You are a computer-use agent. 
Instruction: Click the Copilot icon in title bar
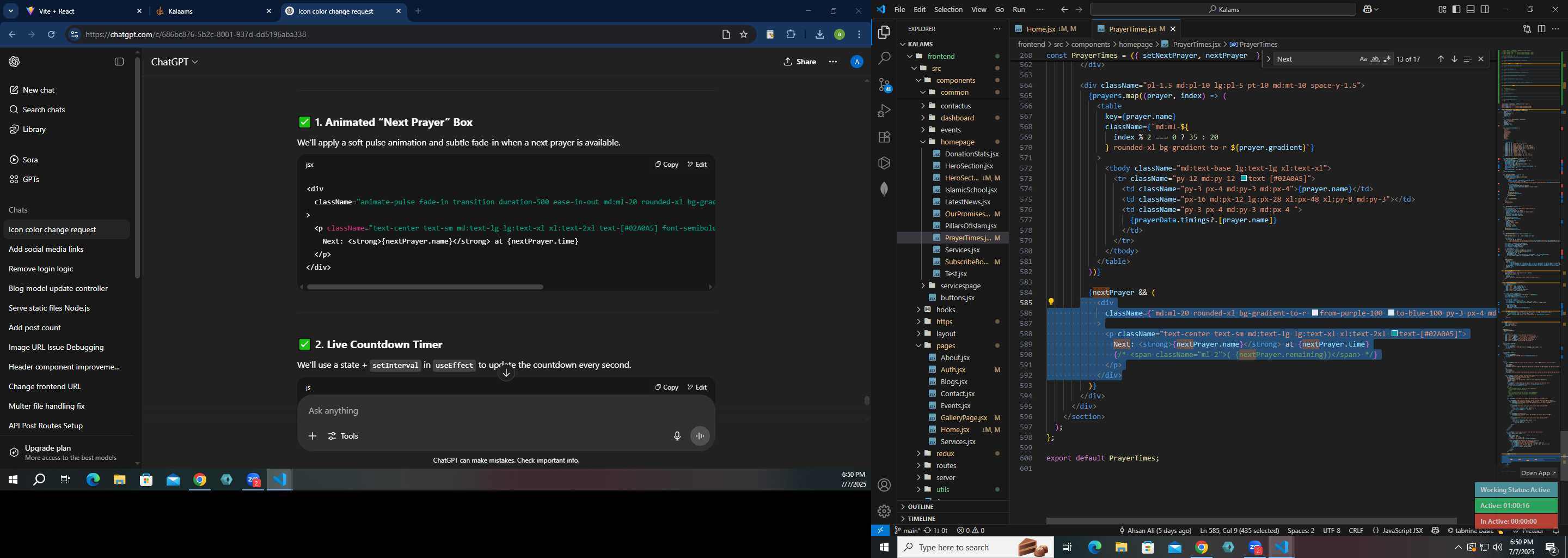1368,10
